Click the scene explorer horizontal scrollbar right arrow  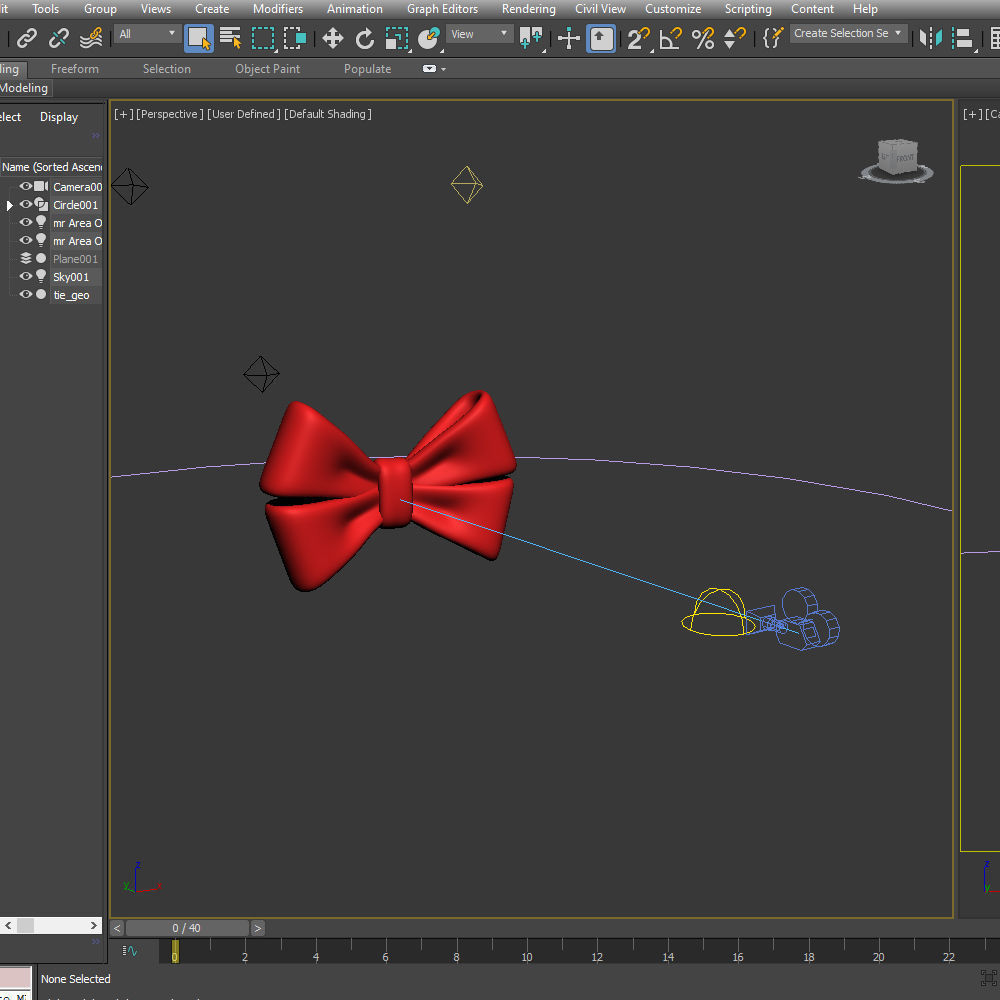[94, 925]
